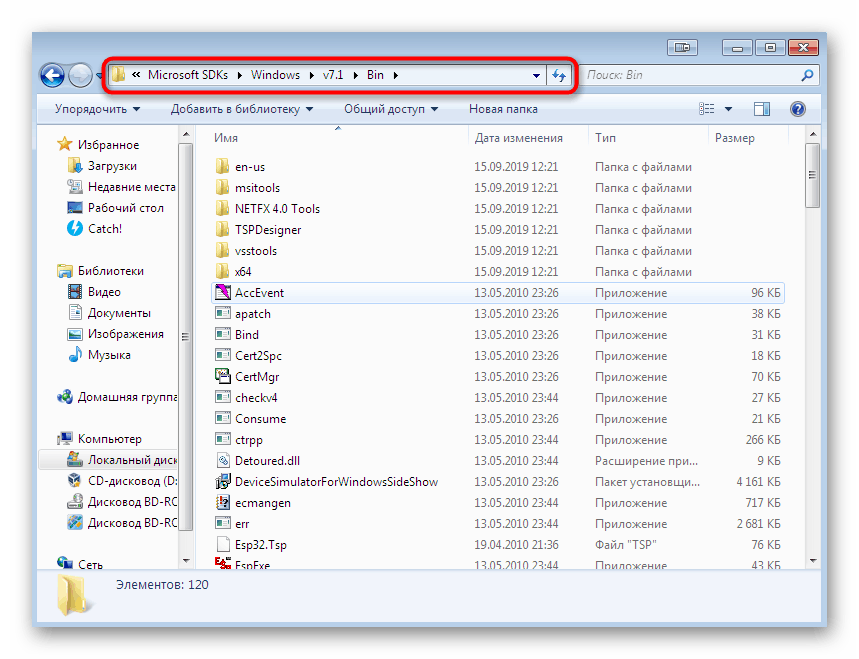Select the ecmangen application icon

pyautogui.click(x=222, y=502)
